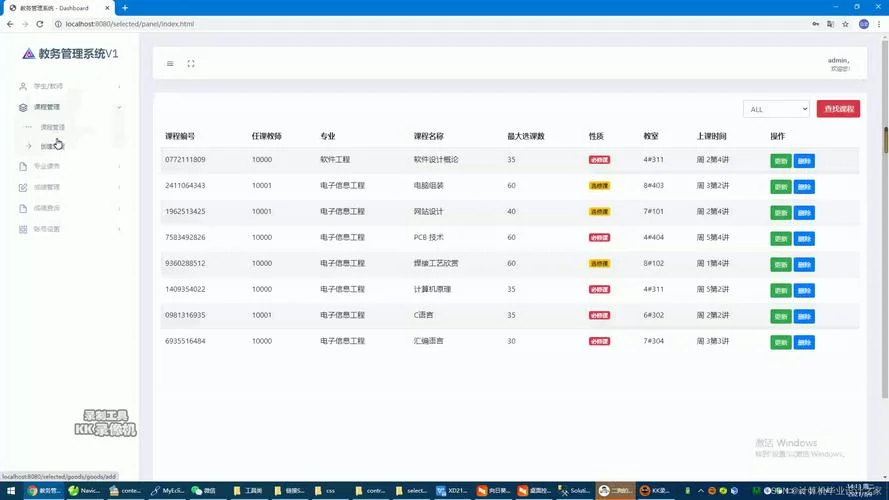Click the green button for course 0772111809

tap(781, 161)
